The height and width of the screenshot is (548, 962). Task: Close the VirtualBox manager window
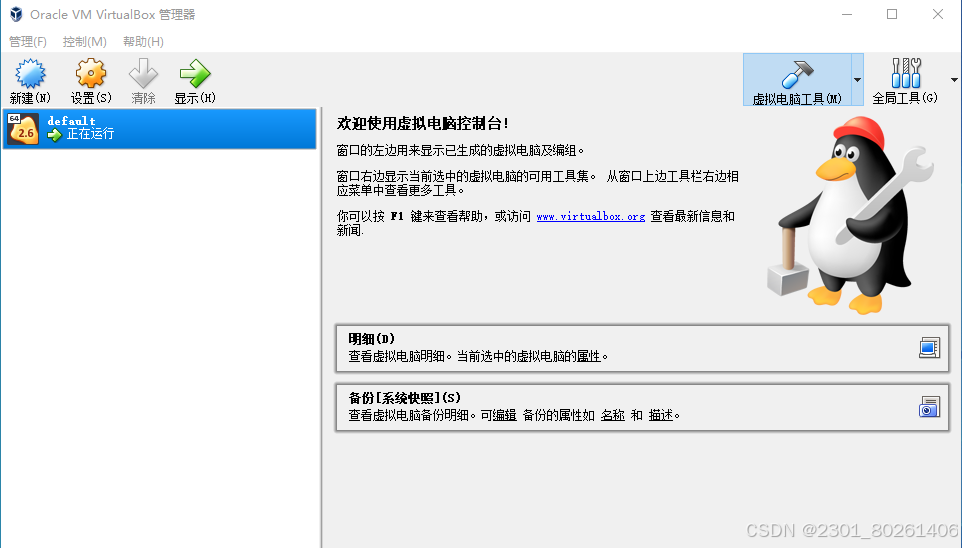[937, 14]
